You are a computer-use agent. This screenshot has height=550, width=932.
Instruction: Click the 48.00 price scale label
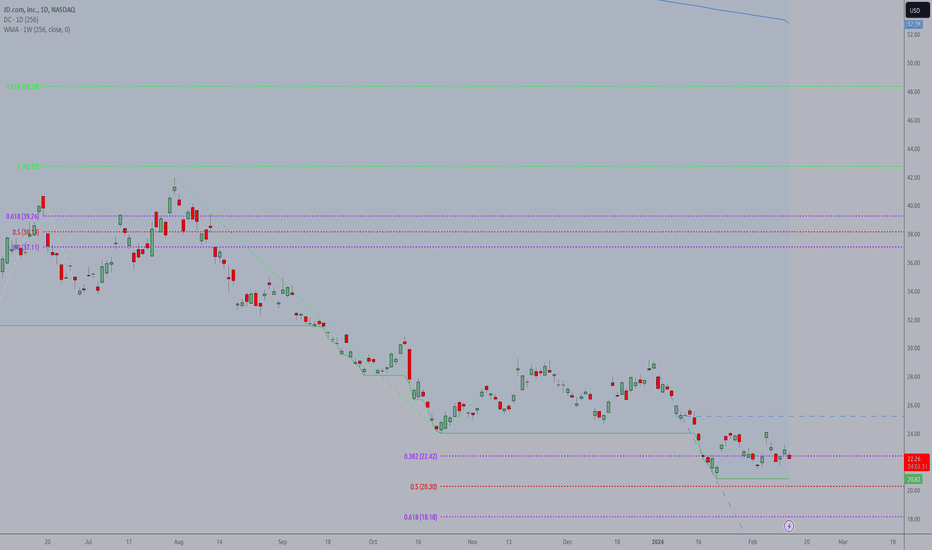click(913, 92)
